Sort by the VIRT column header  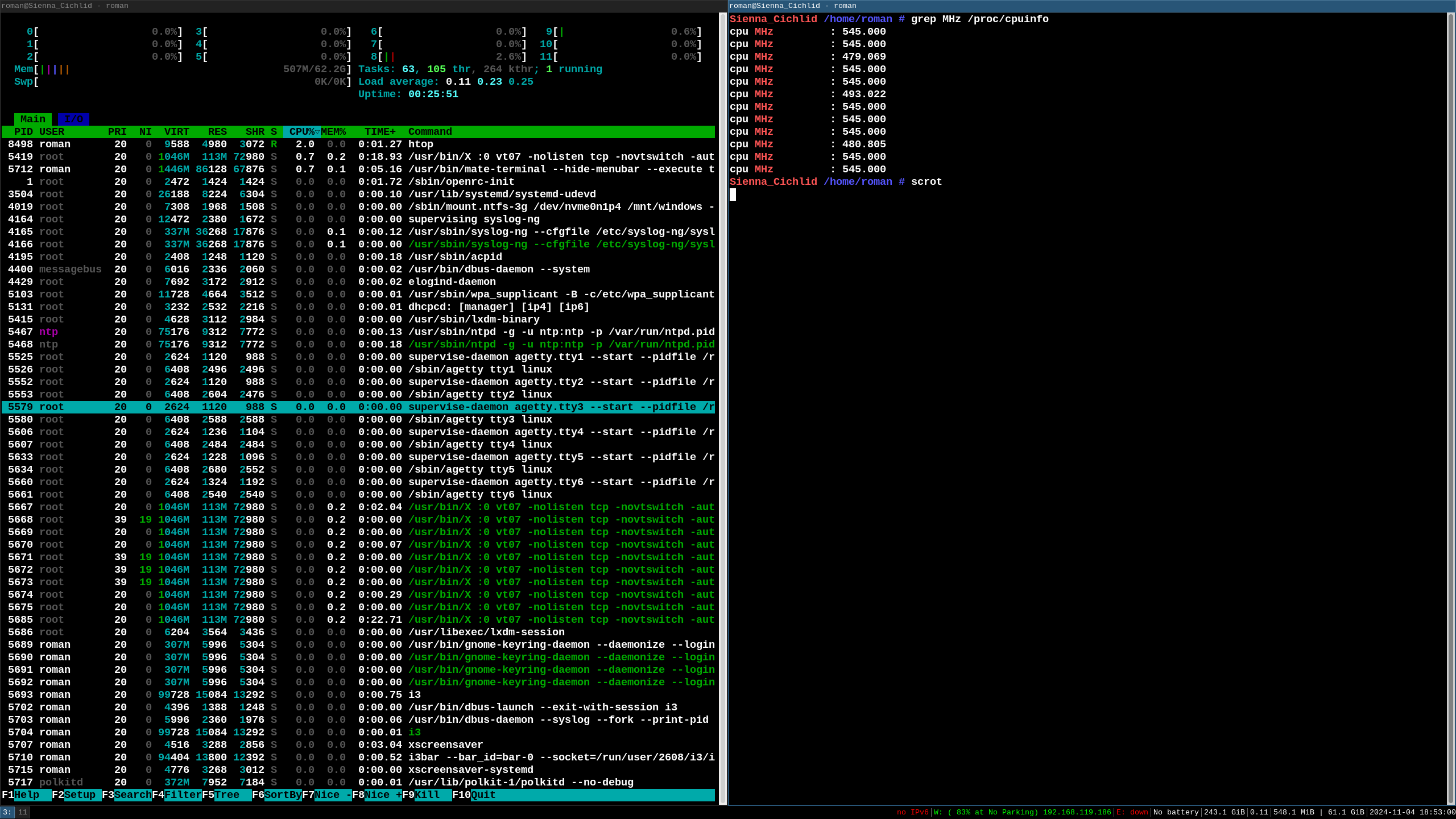click(x=177, y=132)
